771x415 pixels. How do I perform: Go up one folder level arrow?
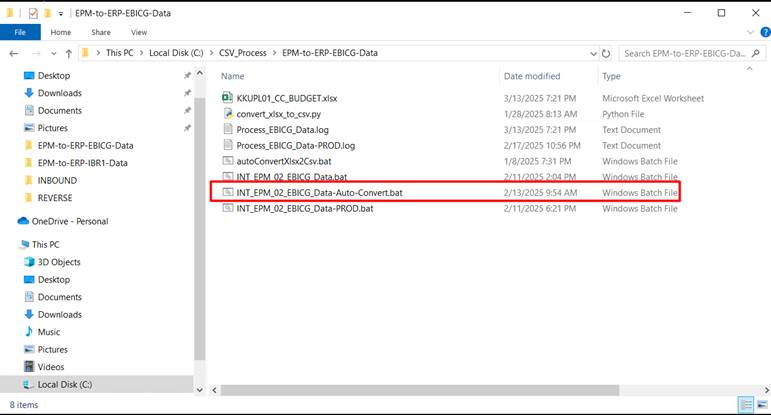click(x=68, y=53)
